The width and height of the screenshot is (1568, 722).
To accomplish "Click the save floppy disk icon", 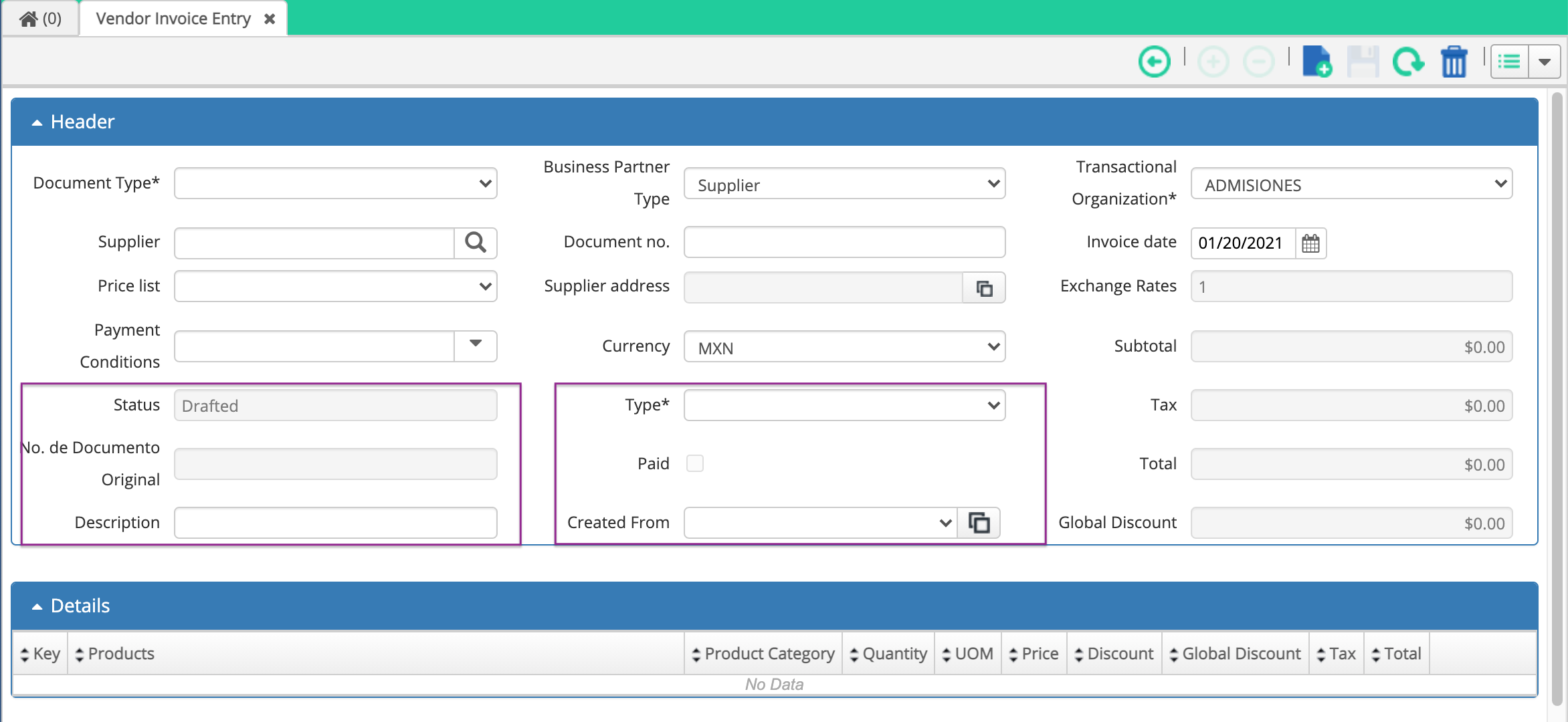I will pyautogui.click(x=1363, y=61).
